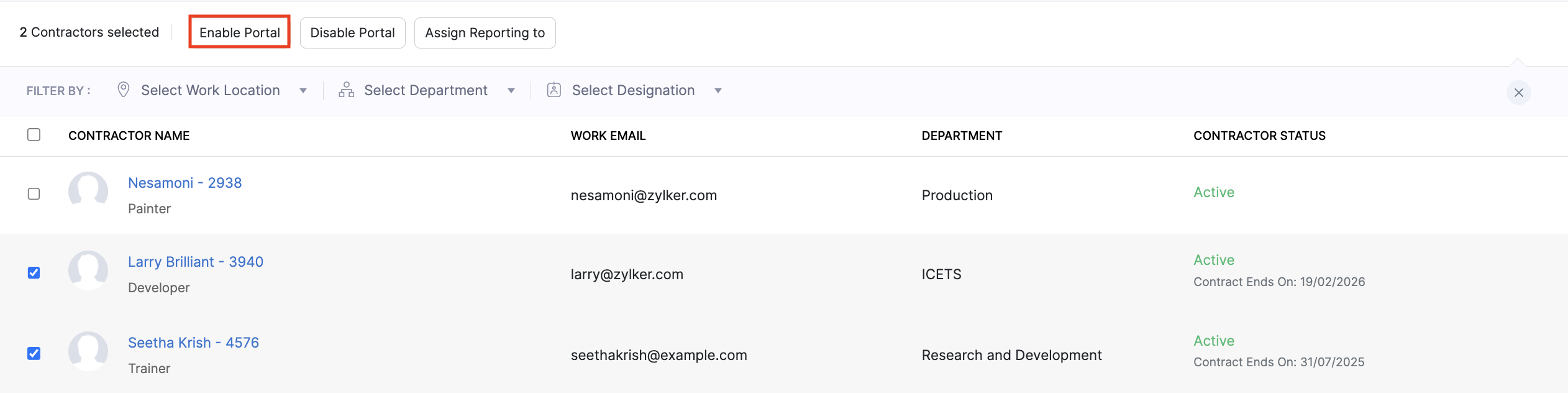The width and height of the screenshot is (1568, 393).
Task: Open Larry Brilliant's profile avatar
Action: 88,270
